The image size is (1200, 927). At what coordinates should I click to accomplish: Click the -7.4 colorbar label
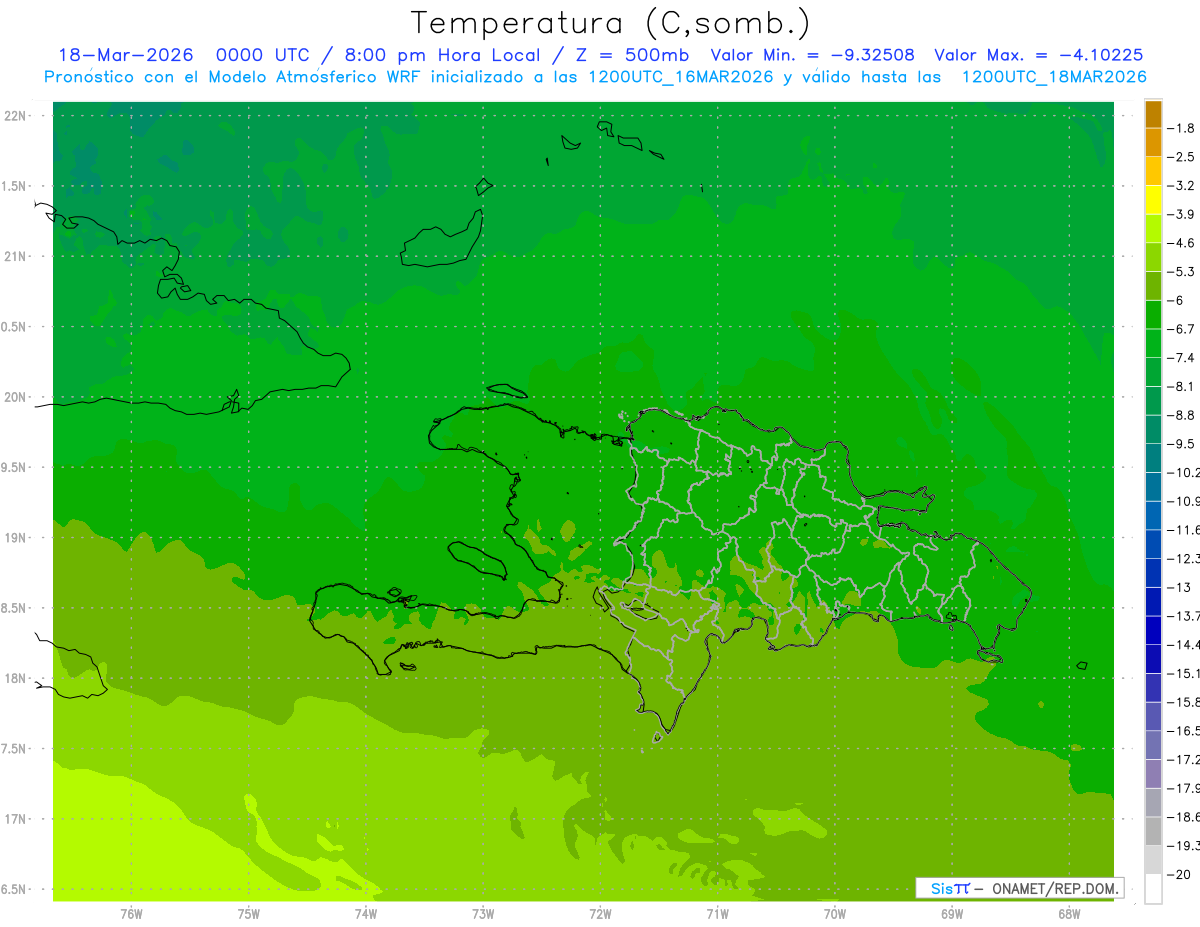coord(1183,357)
